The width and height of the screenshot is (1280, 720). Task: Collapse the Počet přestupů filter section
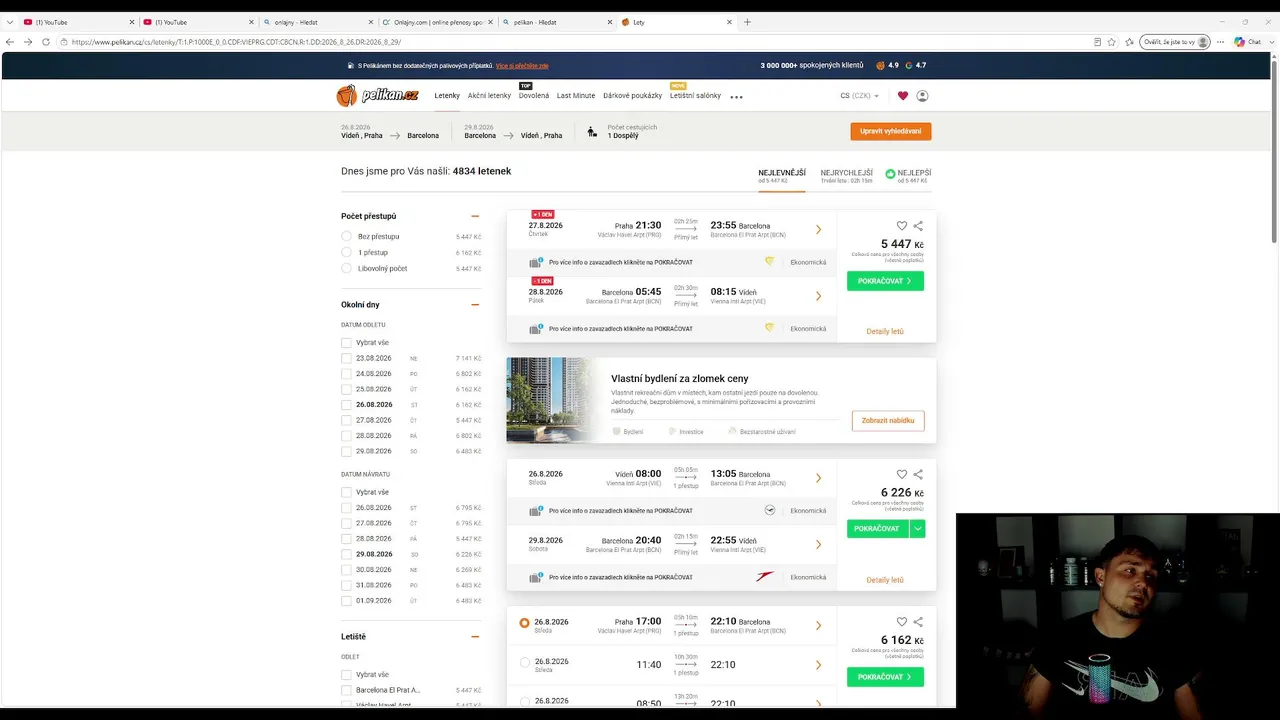coord(475,216)
